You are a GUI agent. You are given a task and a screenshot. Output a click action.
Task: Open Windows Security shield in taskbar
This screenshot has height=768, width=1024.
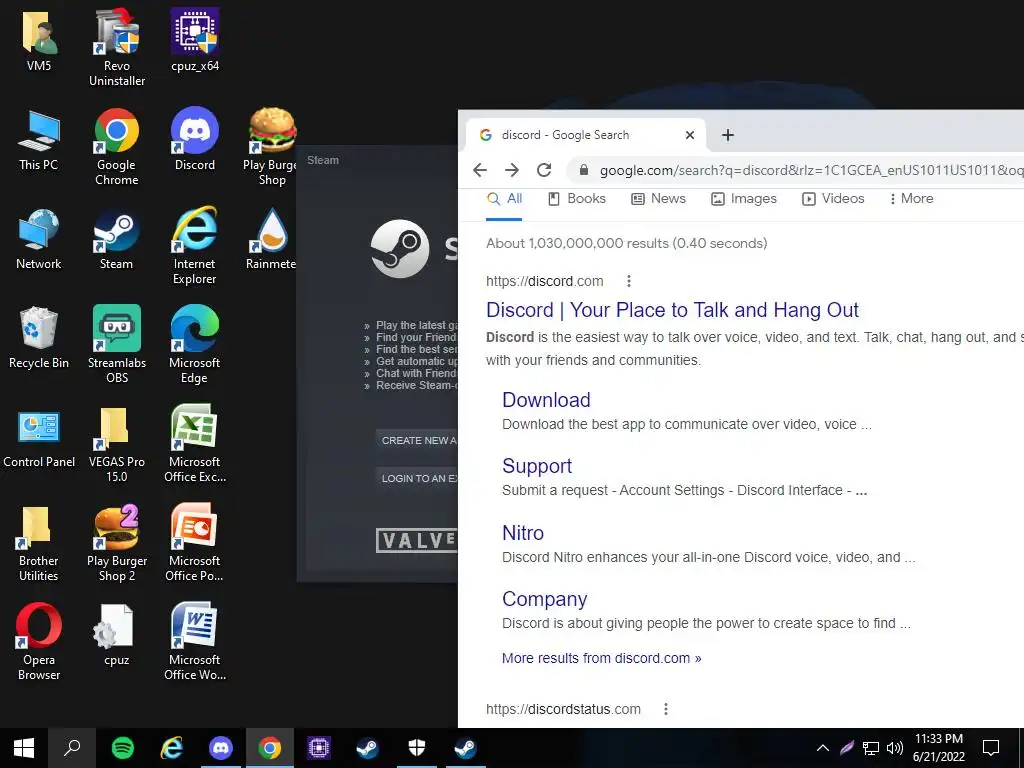[x=417, y=748]
